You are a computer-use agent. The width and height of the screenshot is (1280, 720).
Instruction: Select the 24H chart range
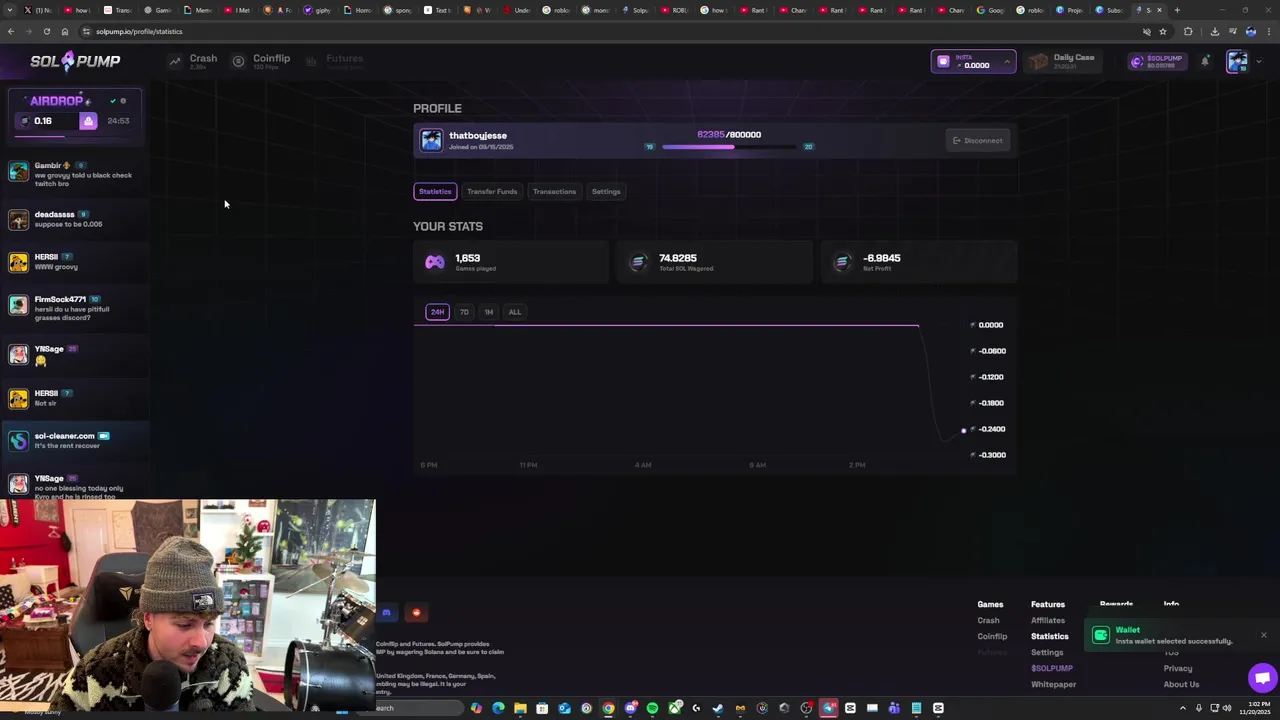437,312
